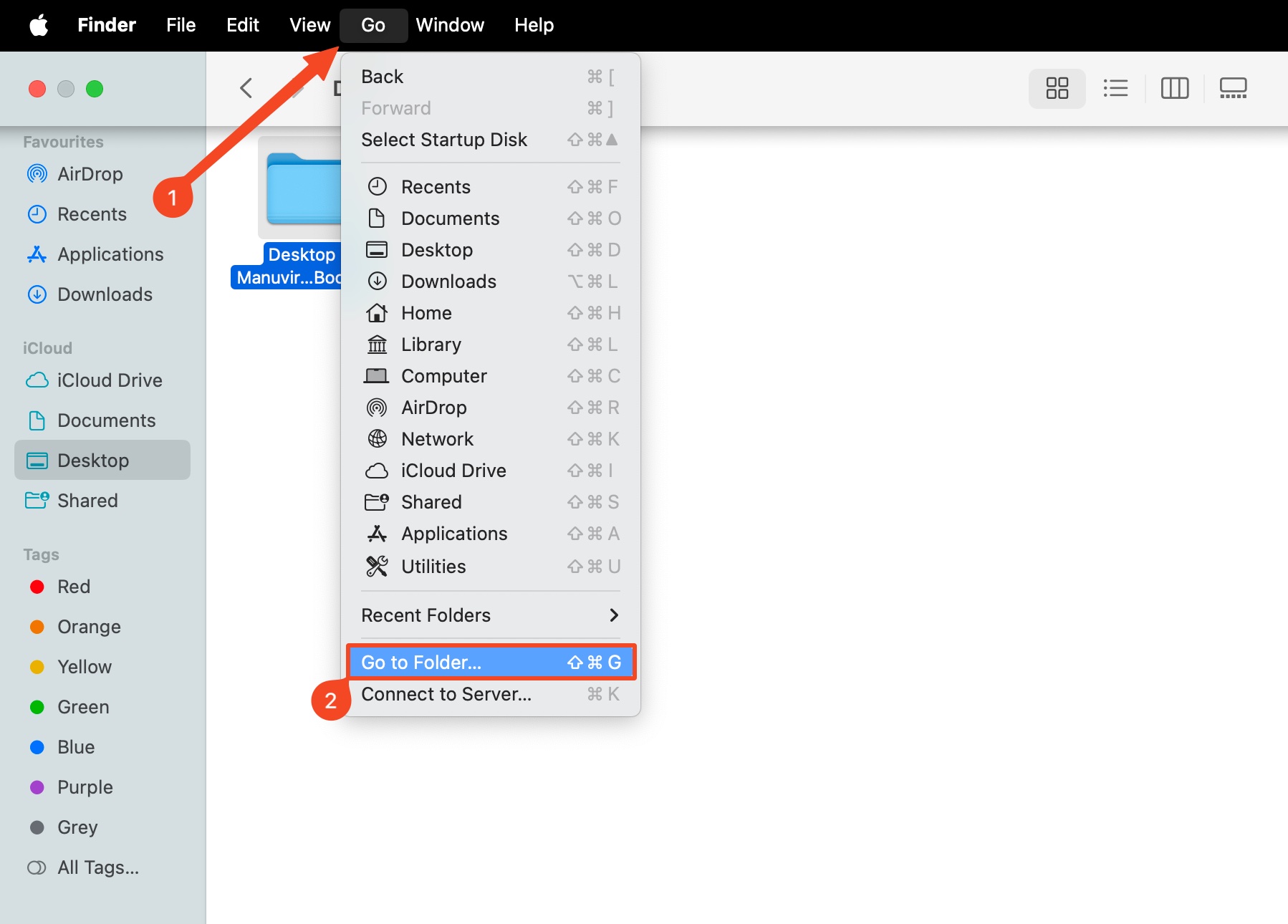This screenshot has width=1288, height=924.
Task: Choose Go to Folder… menu item
Action: click(x=491, y=663)
